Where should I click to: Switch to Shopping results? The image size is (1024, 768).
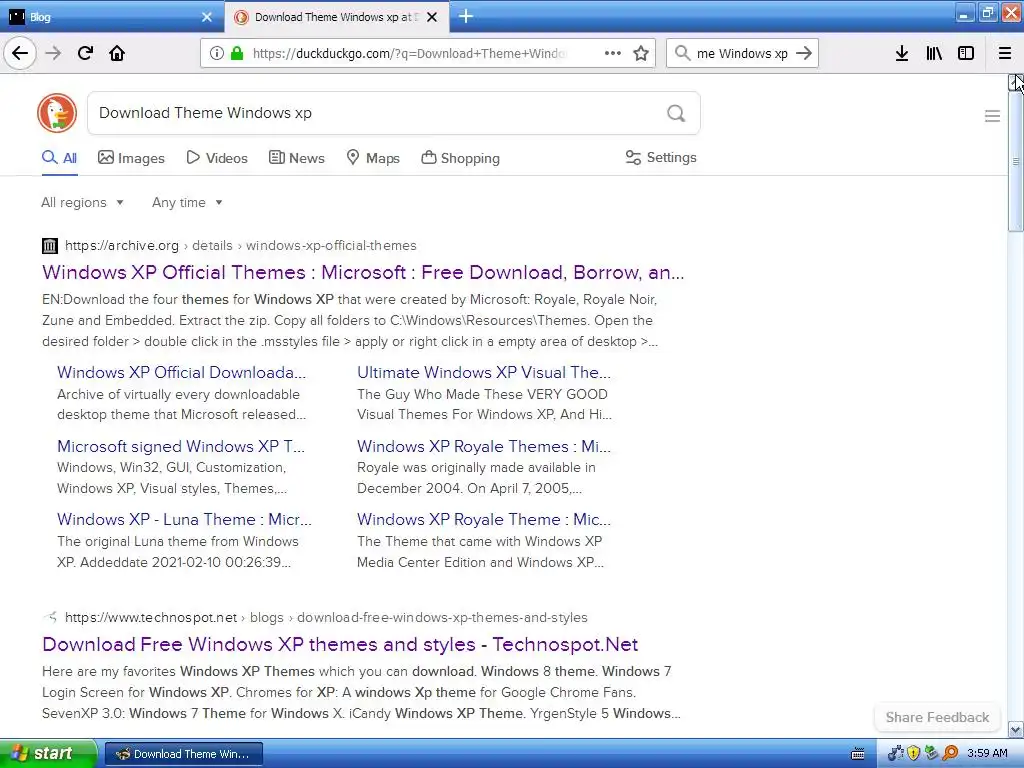[x=460, y=158]
